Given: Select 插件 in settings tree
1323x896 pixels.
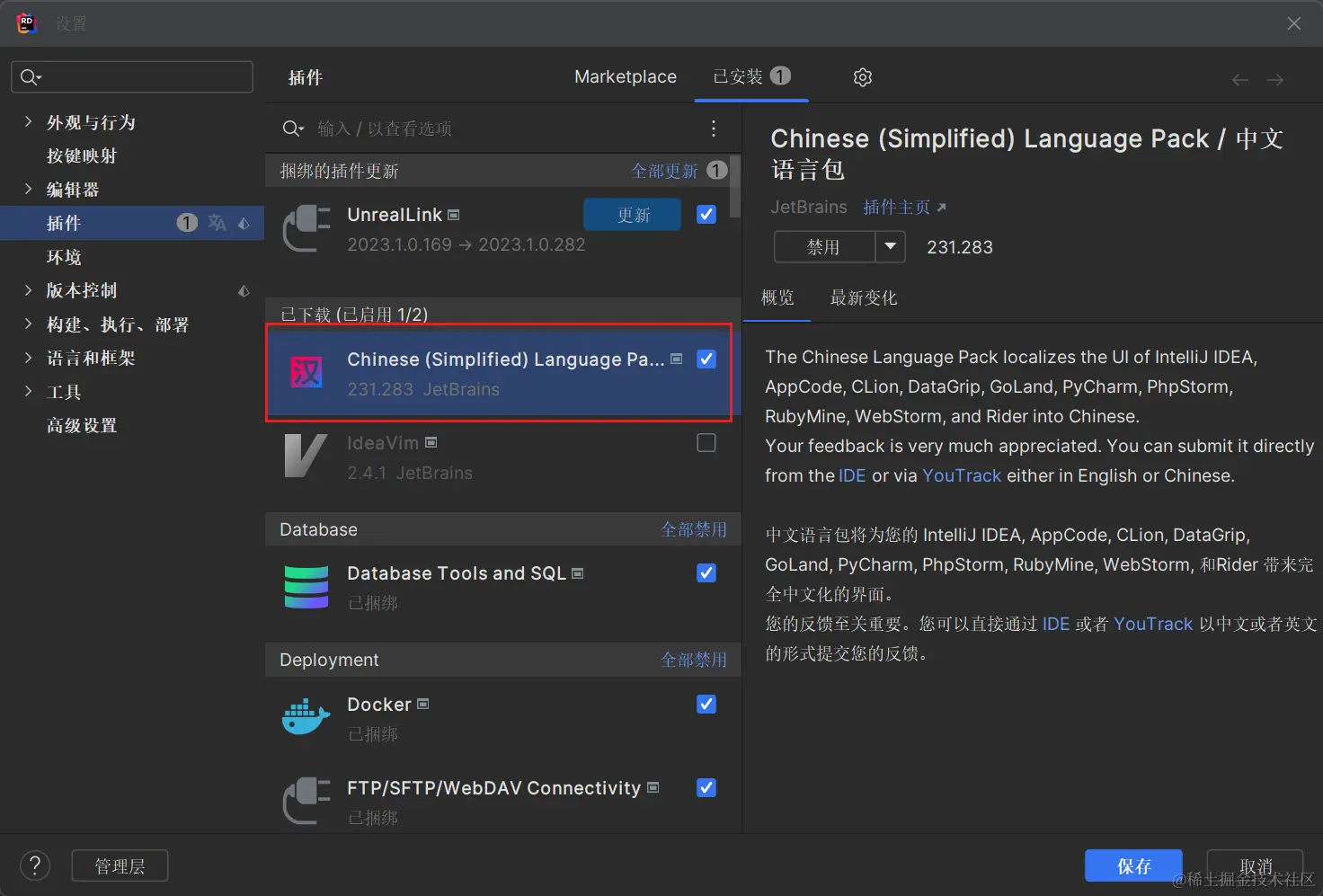Looking at the screenshot, I should 132,223.
